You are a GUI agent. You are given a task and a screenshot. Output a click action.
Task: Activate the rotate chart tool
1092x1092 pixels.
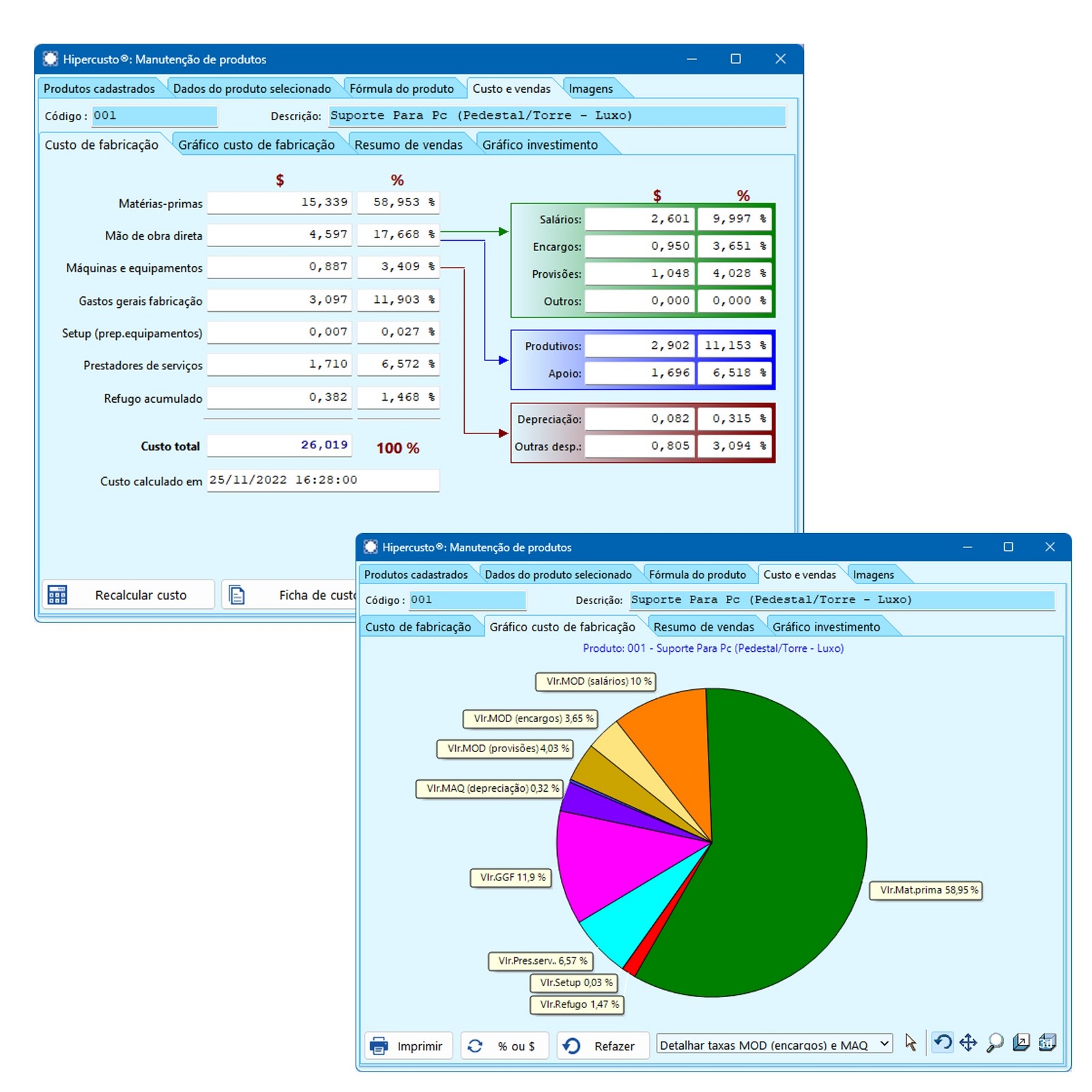[x=943, y=1042]
